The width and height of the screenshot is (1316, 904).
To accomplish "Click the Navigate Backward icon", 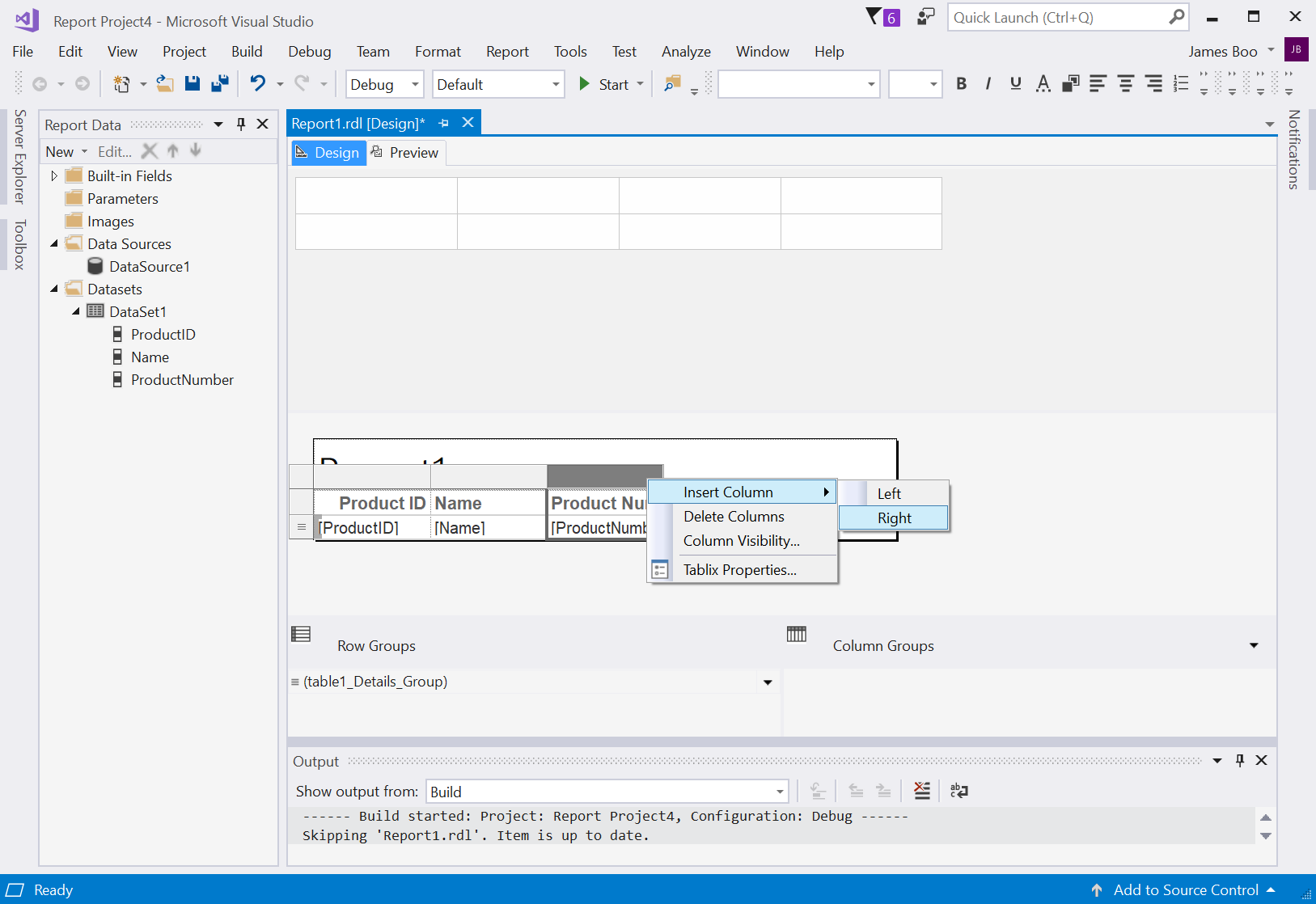I will 40,83.
